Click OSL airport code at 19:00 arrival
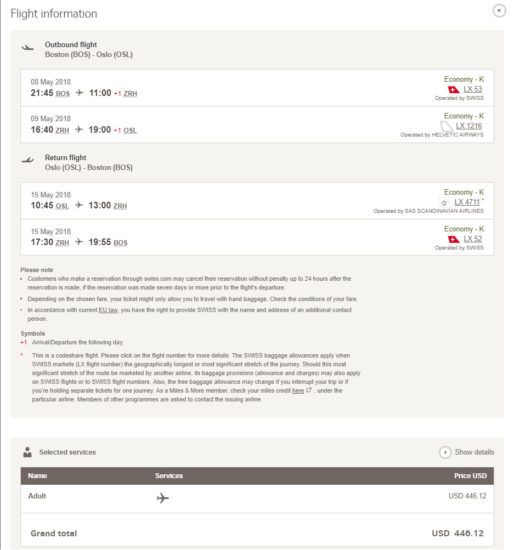This screenshot has height=550, width=514. click(x=130, y=130)
